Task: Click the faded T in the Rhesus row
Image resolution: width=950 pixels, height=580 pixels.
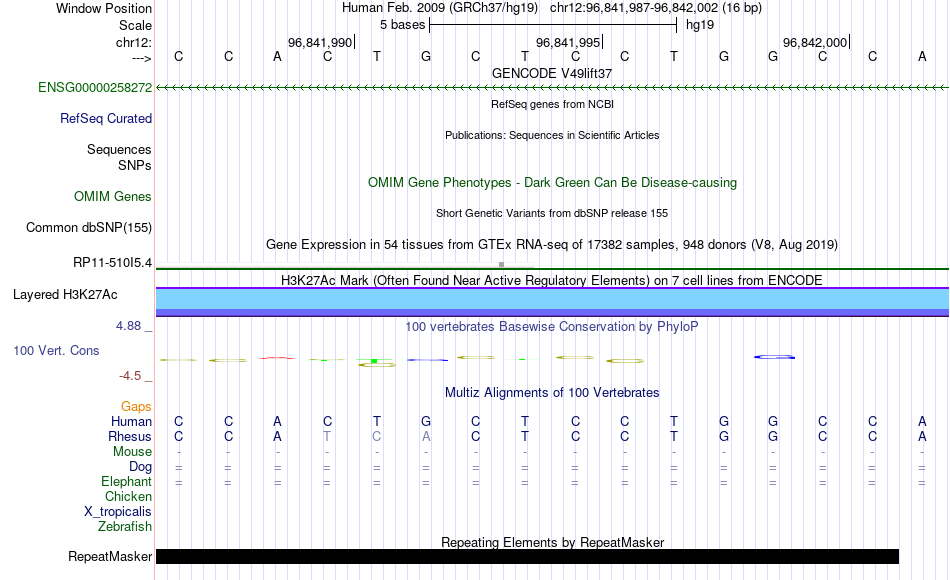Action: 327,436
